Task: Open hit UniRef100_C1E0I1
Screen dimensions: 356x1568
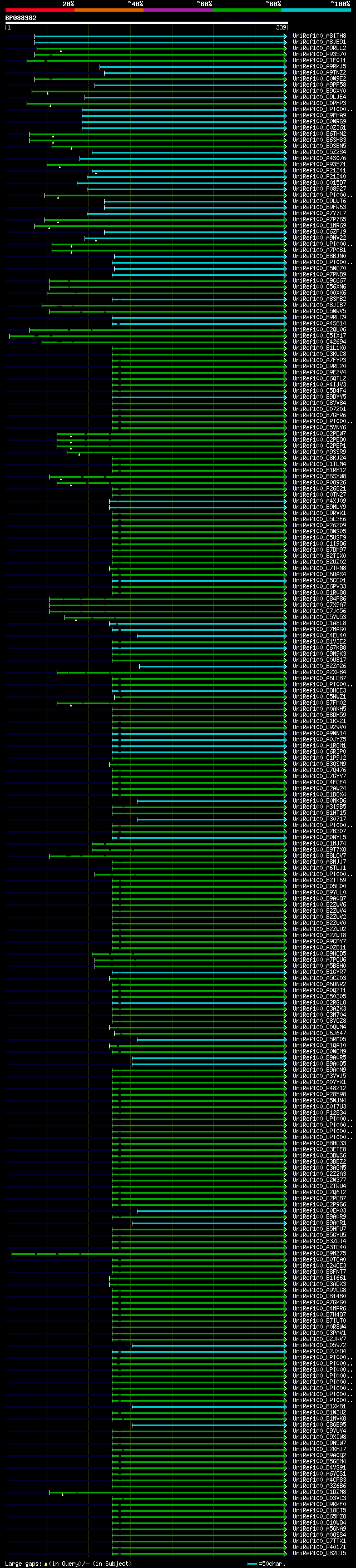Action: pyautogui.click(x=319, y=60)
